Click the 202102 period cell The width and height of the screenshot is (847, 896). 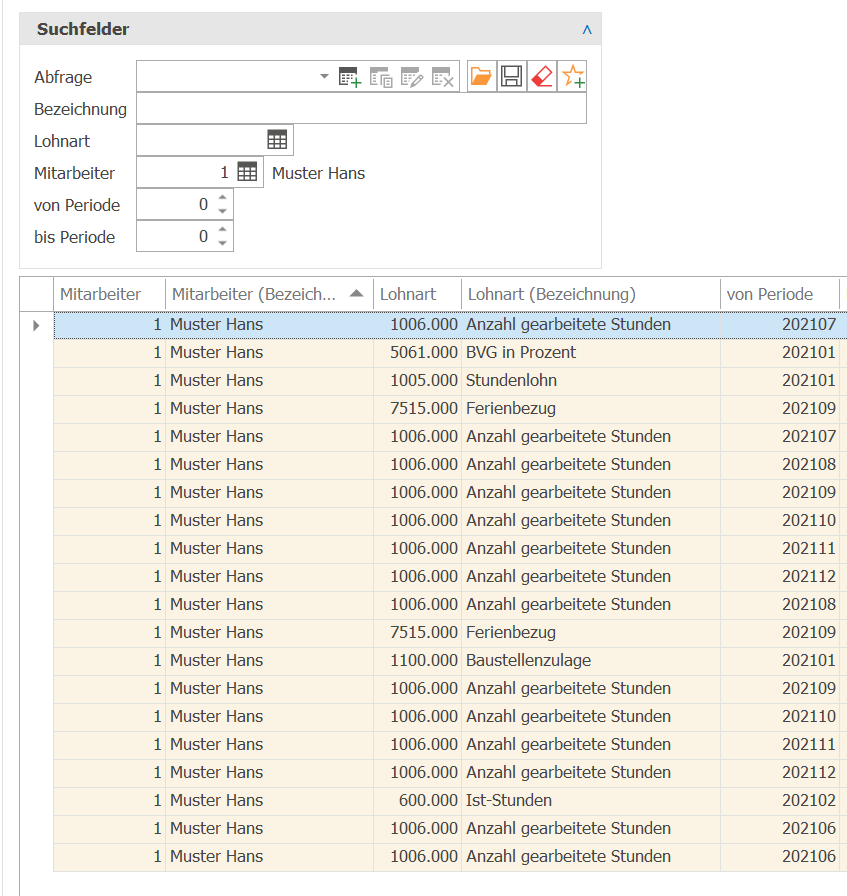coord(780,801)
